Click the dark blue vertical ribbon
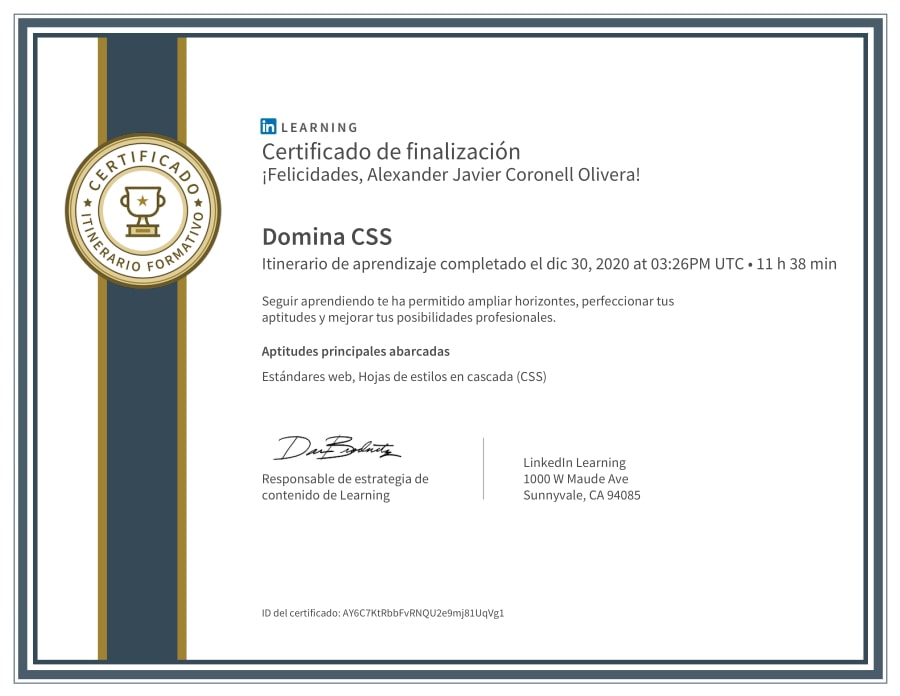This screenshot has width=900, height=696. coord(142,450)
